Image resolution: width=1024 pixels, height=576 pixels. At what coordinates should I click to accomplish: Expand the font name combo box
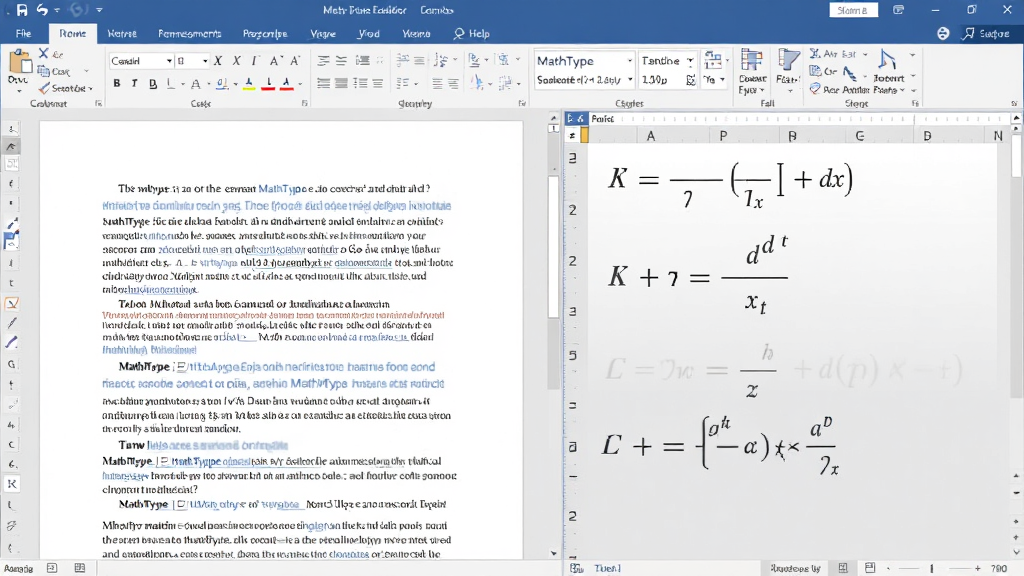point(169,61)
